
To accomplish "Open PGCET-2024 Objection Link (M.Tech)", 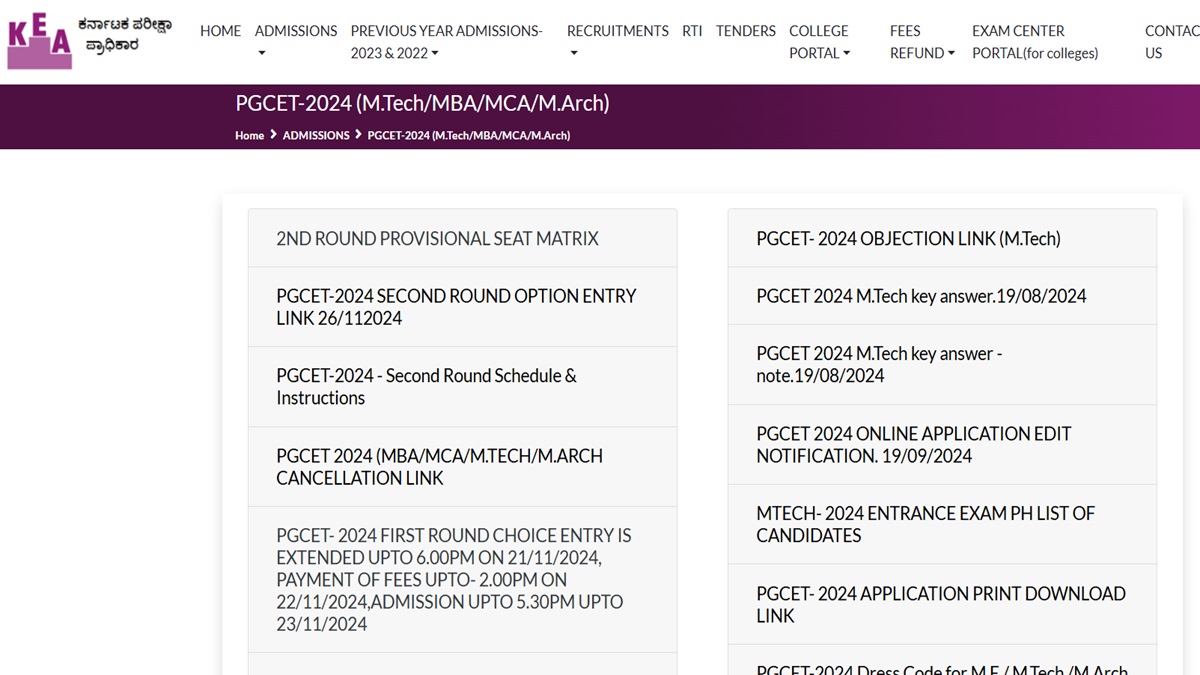I will 908,238.
